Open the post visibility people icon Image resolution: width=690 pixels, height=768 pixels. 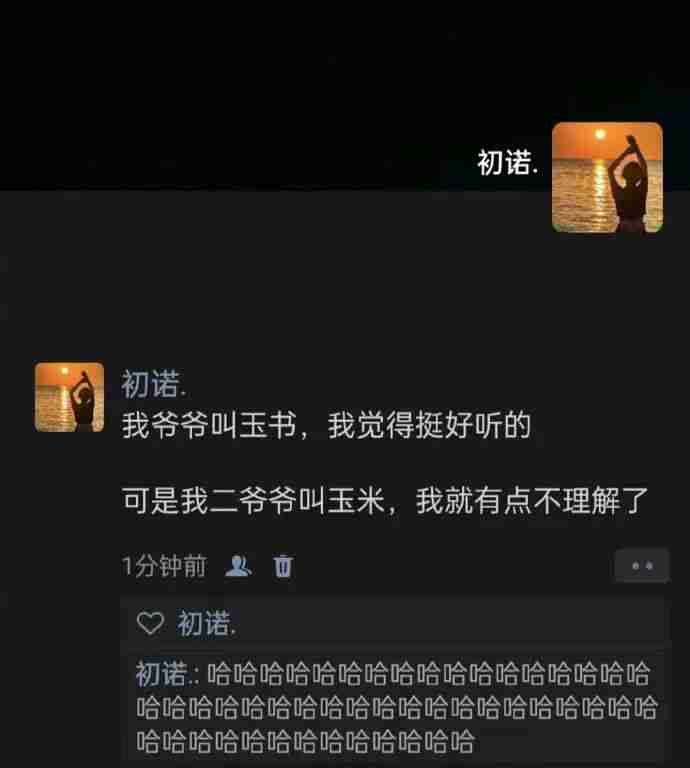click(x=238, y=566)
